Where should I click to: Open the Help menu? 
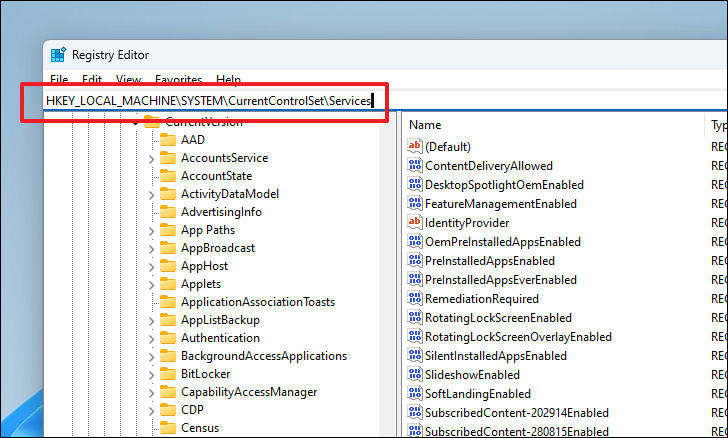pos(228,79)
